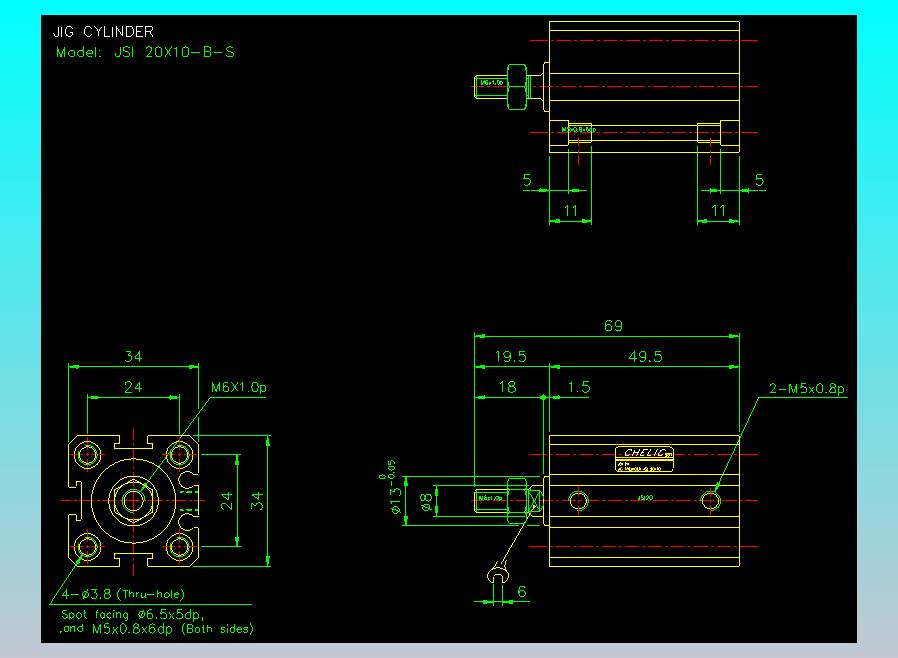Click the hex nut in the front view
This screenshot has width=898, height=658.
[x=133, y=498]
